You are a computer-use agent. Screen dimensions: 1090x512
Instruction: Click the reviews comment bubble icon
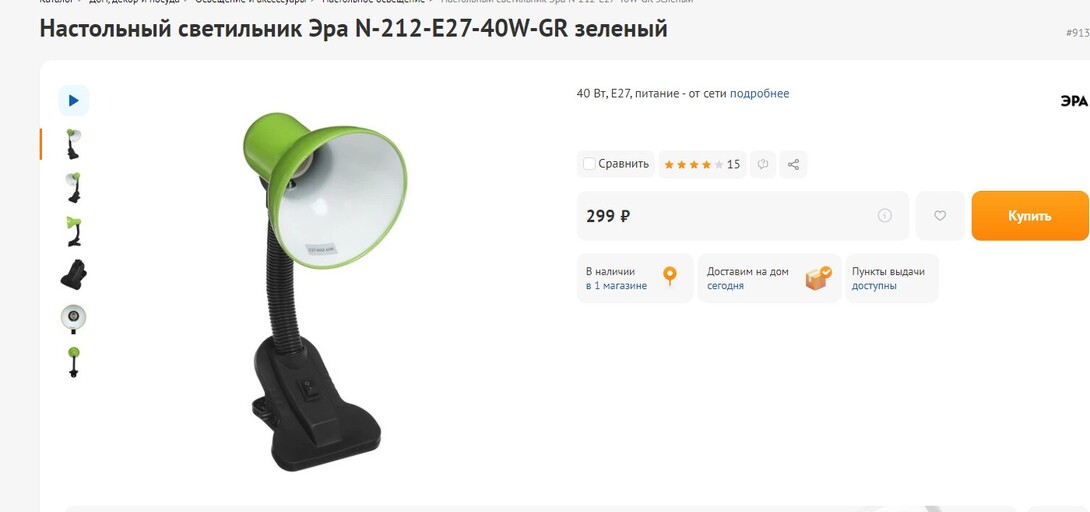(763, 165)
